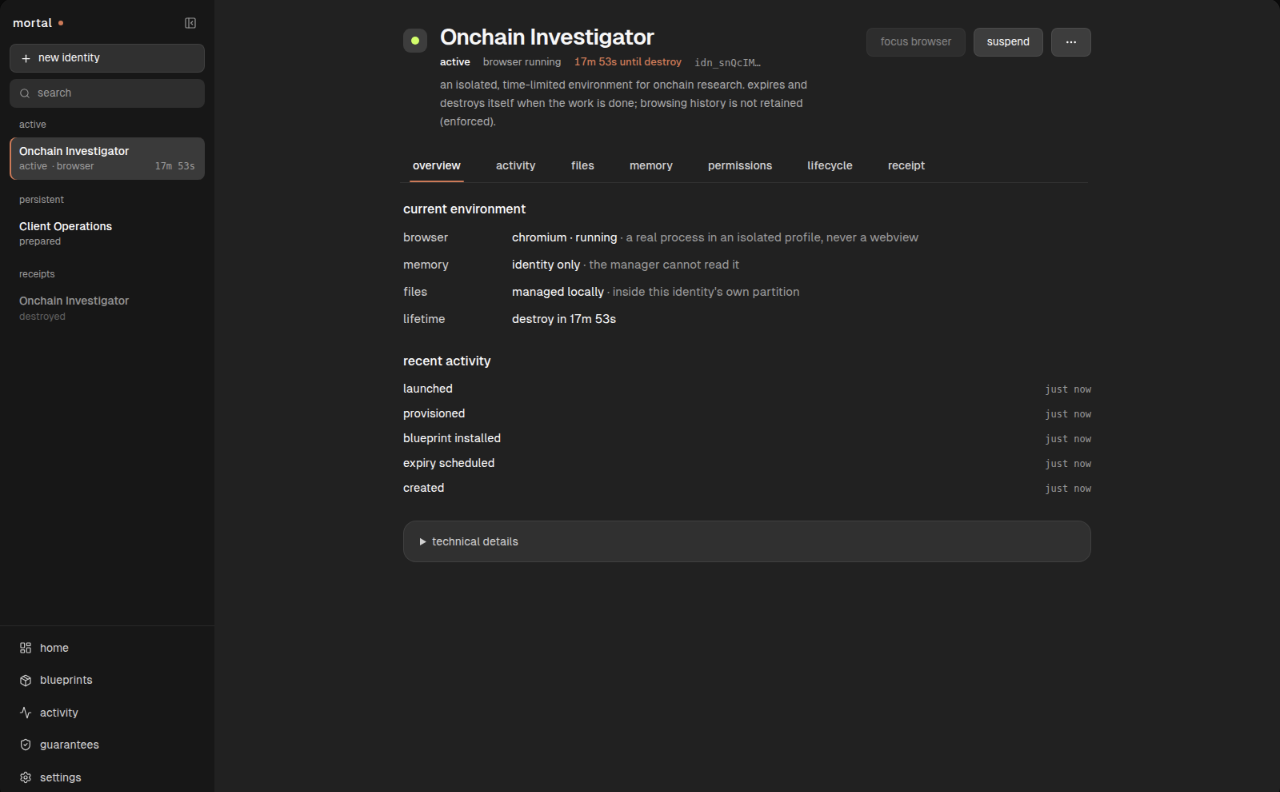
Task: Click 'chromium · running' browser value
Action: click(564, 238)
